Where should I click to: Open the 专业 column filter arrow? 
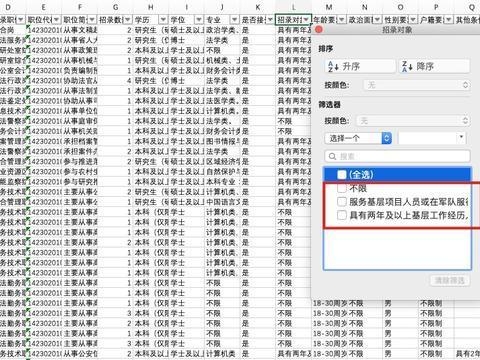click(x=234, y=20)
